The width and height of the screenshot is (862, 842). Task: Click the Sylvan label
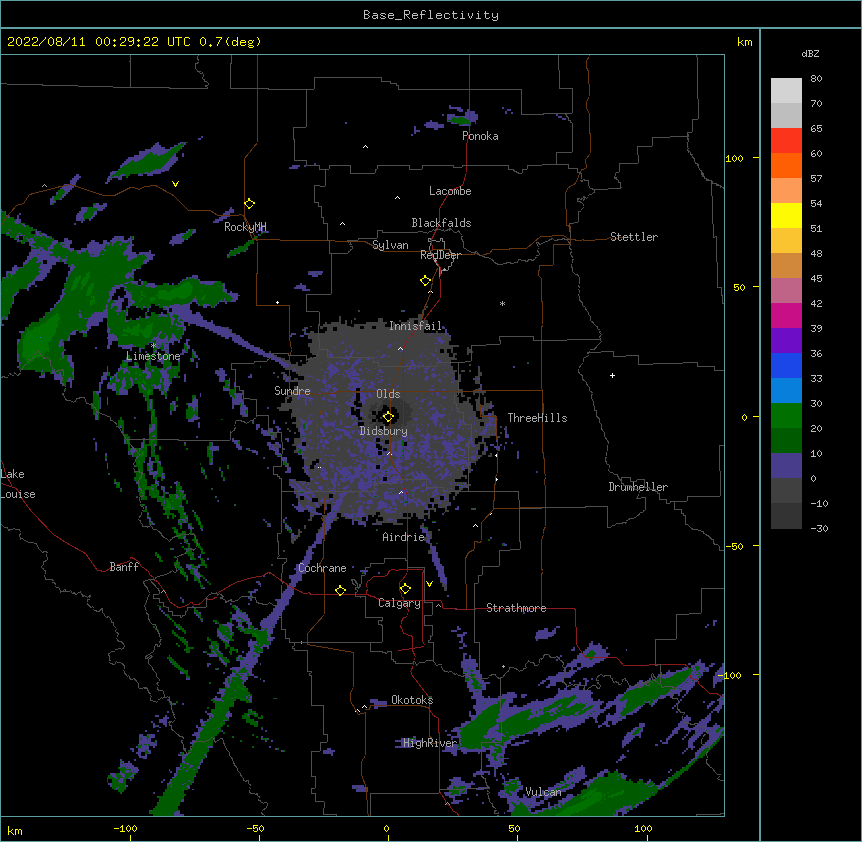(x=390, y=245)
